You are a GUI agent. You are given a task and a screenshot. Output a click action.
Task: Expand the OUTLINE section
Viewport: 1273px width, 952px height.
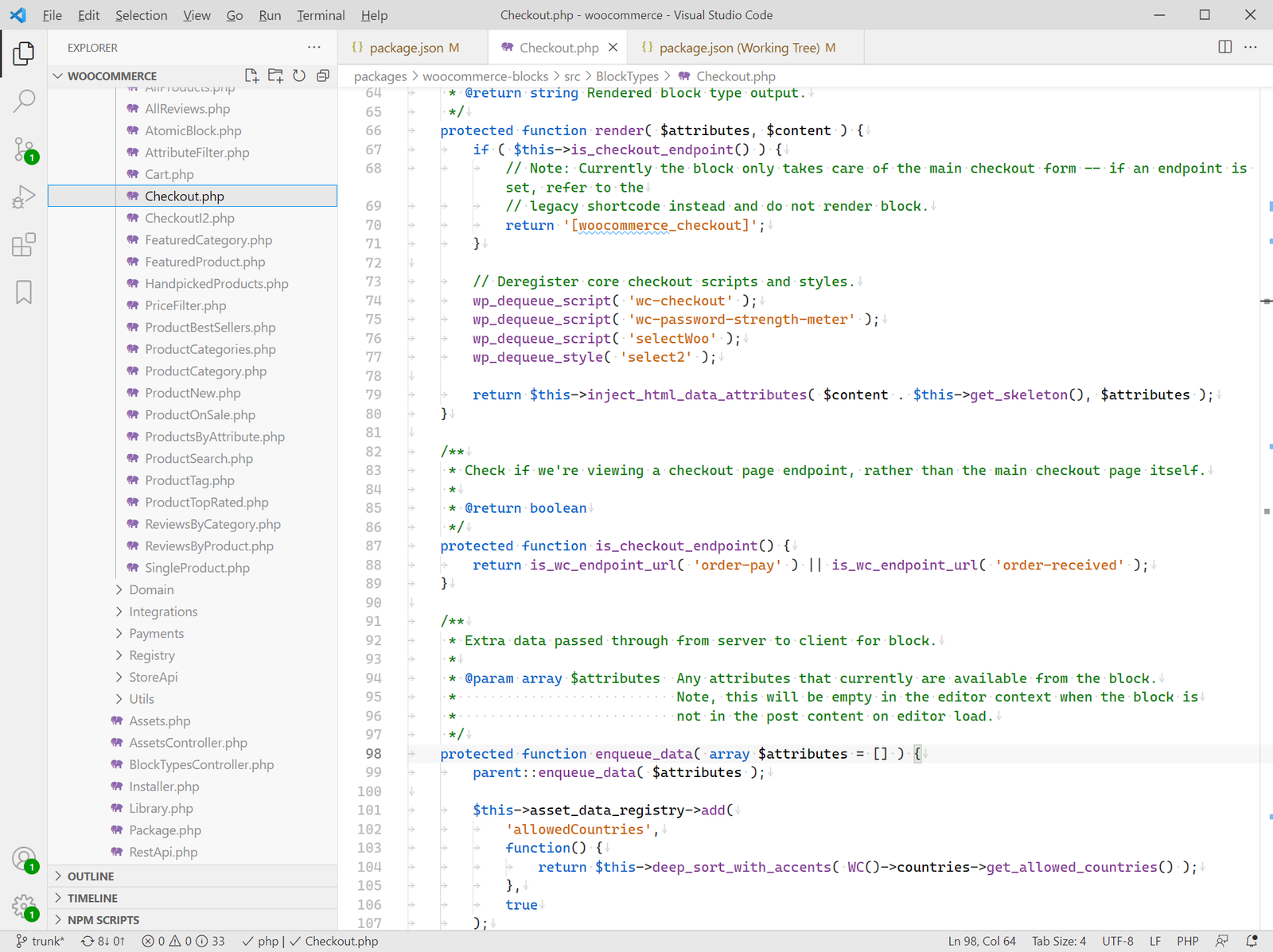click(x=193, y=876)
